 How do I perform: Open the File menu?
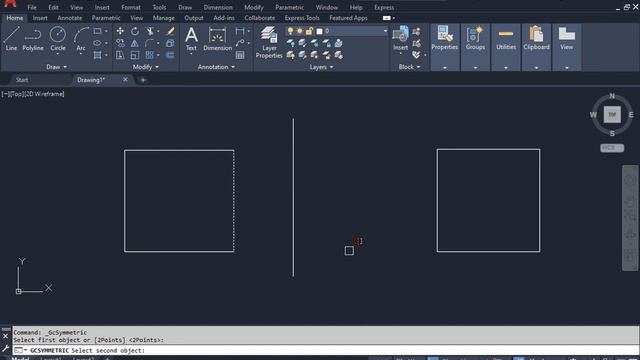[32, 7]
